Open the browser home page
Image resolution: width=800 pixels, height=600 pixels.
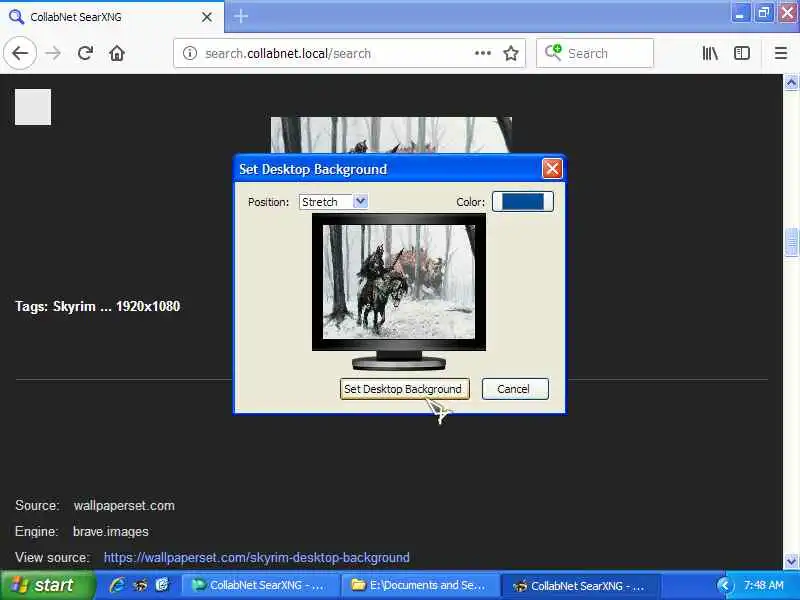coord(117,53)
